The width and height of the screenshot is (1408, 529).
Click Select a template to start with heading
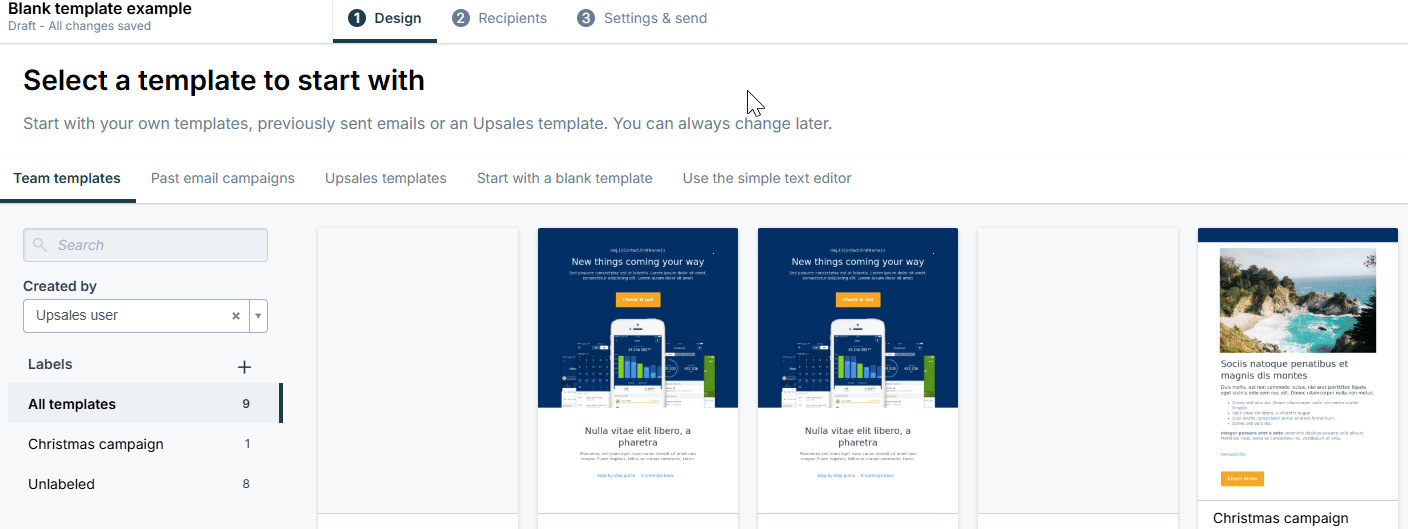tap(224, 80)
